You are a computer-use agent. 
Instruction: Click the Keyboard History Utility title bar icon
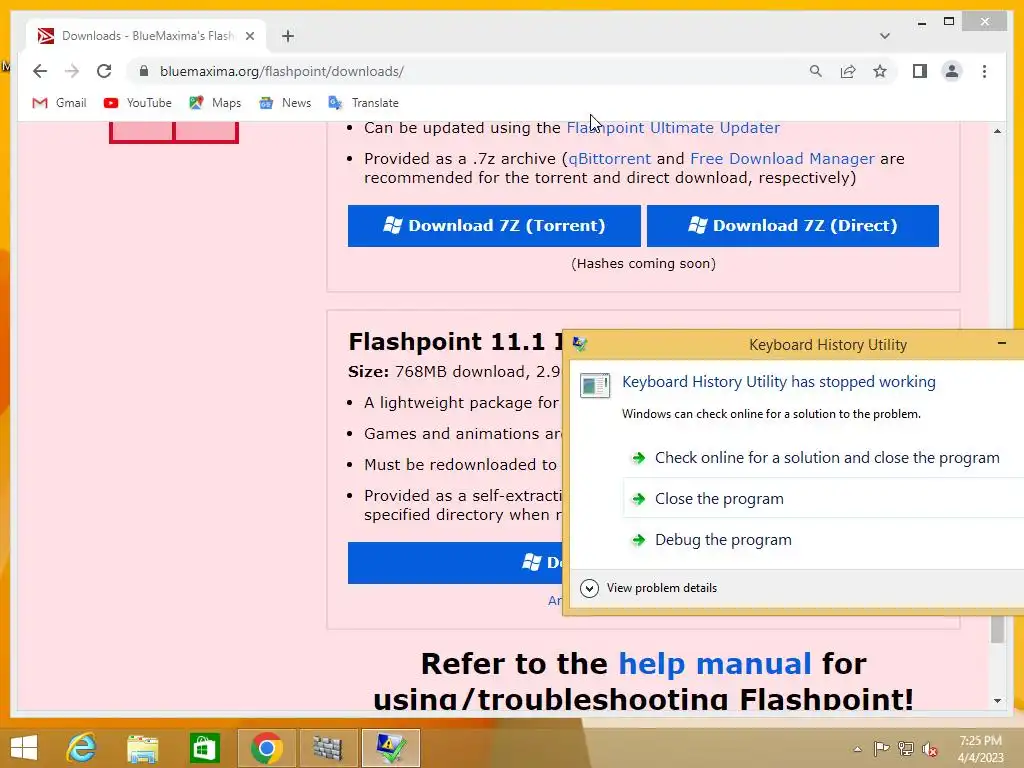click(579, 344)
